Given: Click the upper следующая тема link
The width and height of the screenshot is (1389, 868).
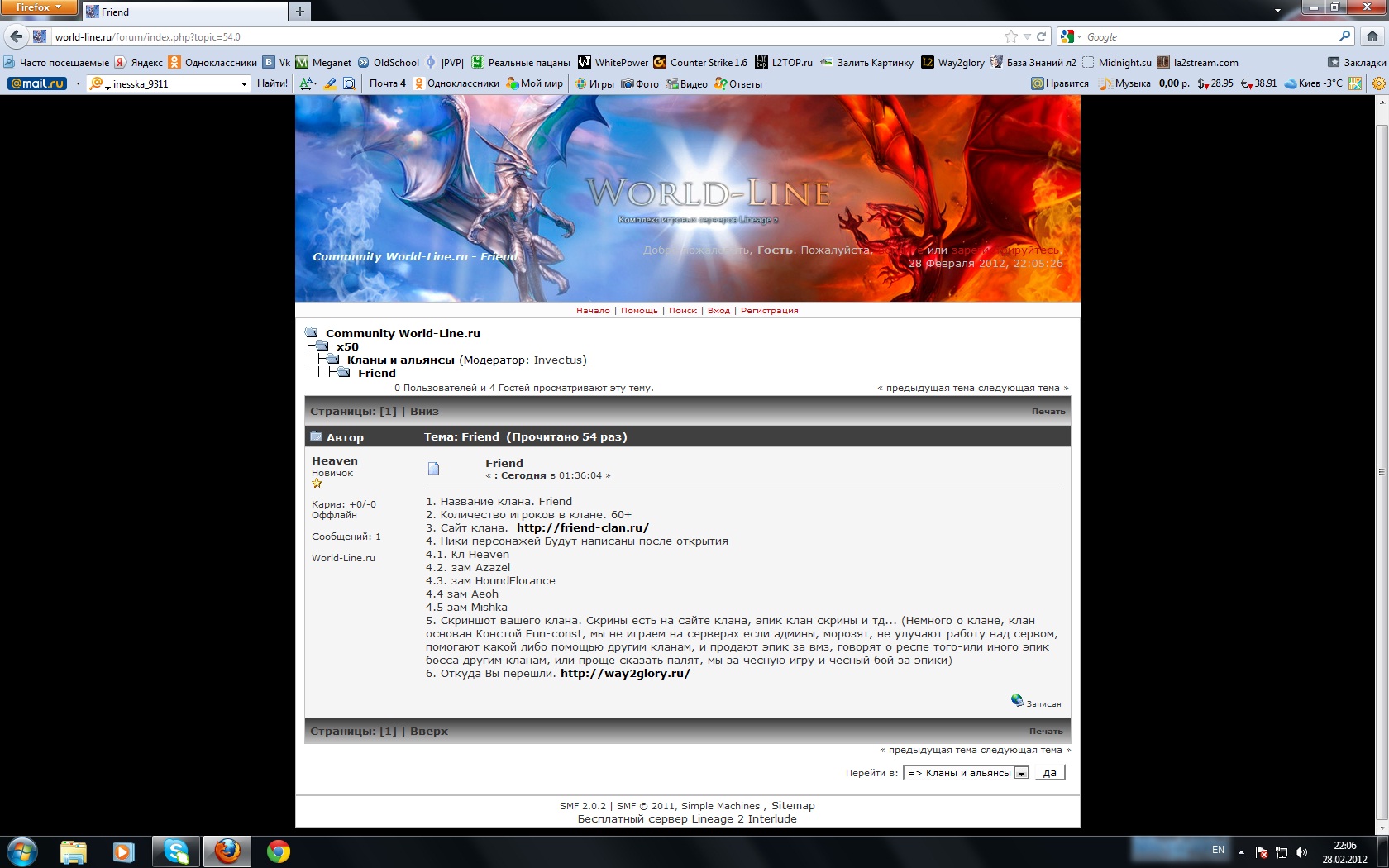Looking at the screenshot, I should (x=1019, y=388).
